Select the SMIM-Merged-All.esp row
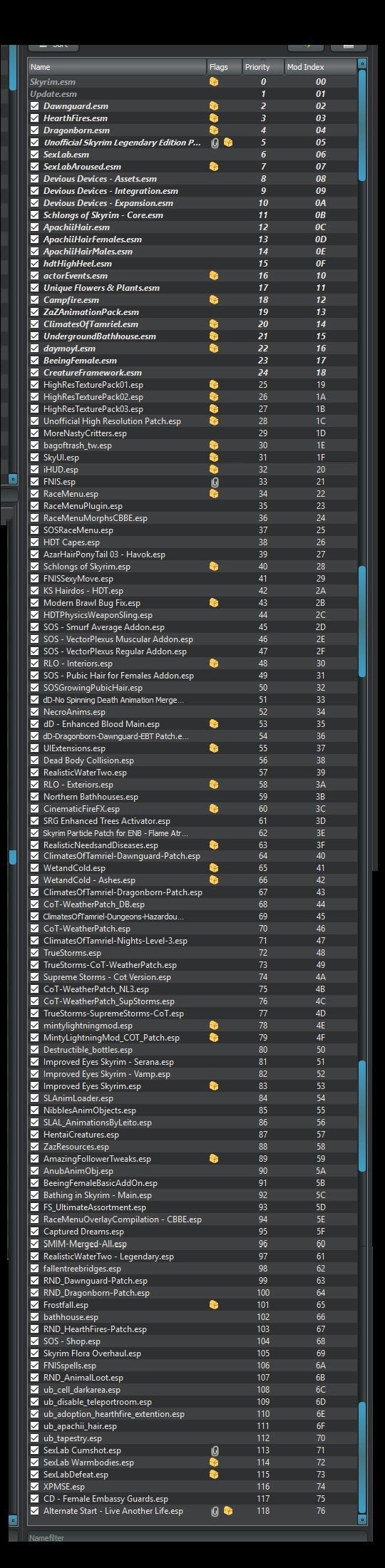 click(192, 1244)
